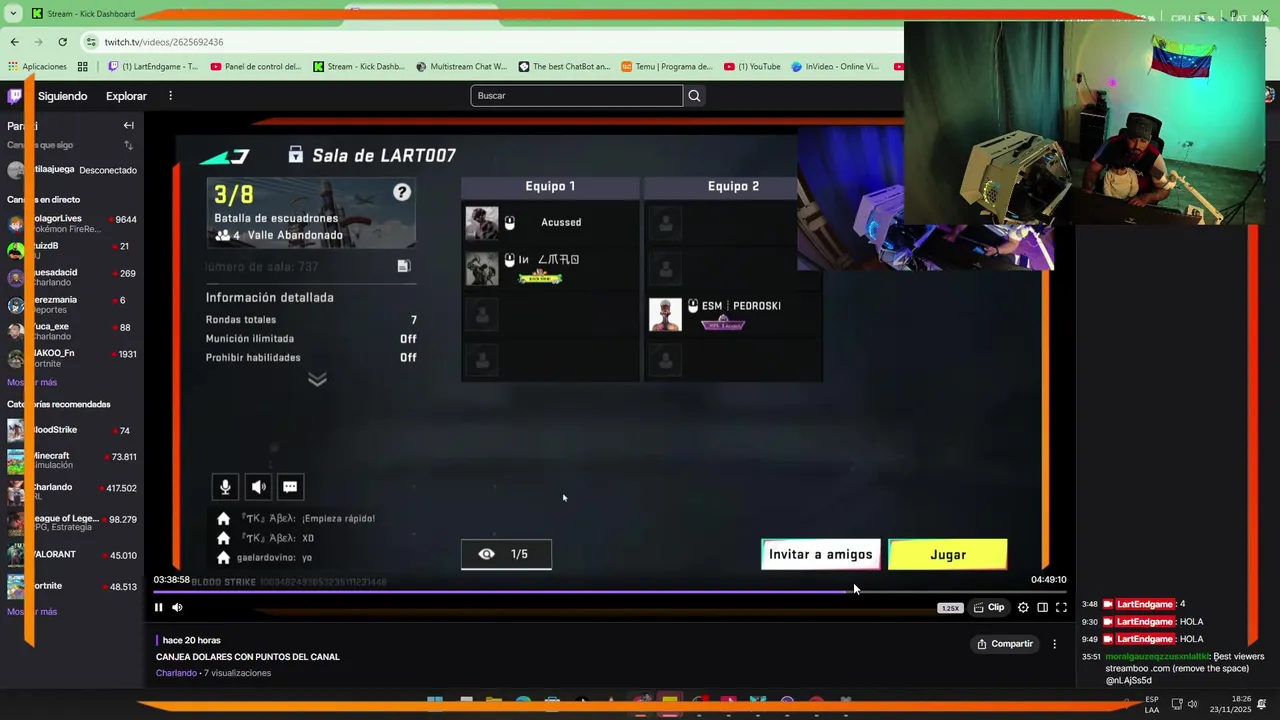Mute the video volume
The width and height of the screenshot is (1280, 720).
point(177,607)
